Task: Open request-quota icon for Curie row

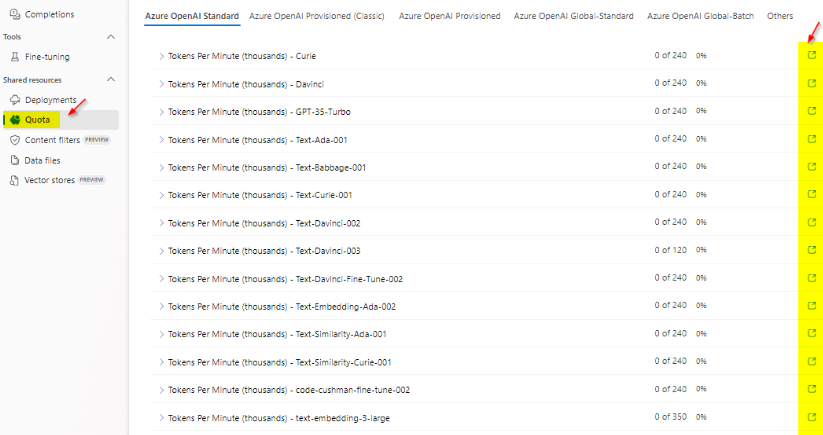Action: coord(811,55)
